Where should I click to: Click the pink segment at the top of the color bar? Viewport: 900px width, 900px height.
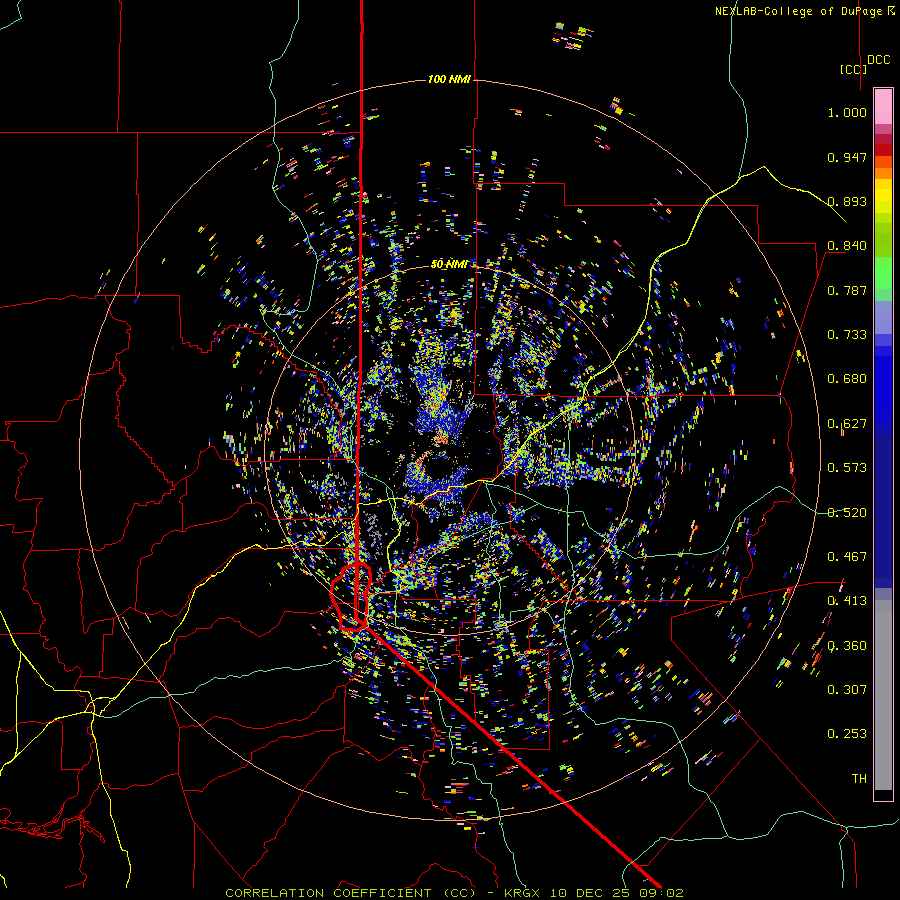click(x=883, y=107)
